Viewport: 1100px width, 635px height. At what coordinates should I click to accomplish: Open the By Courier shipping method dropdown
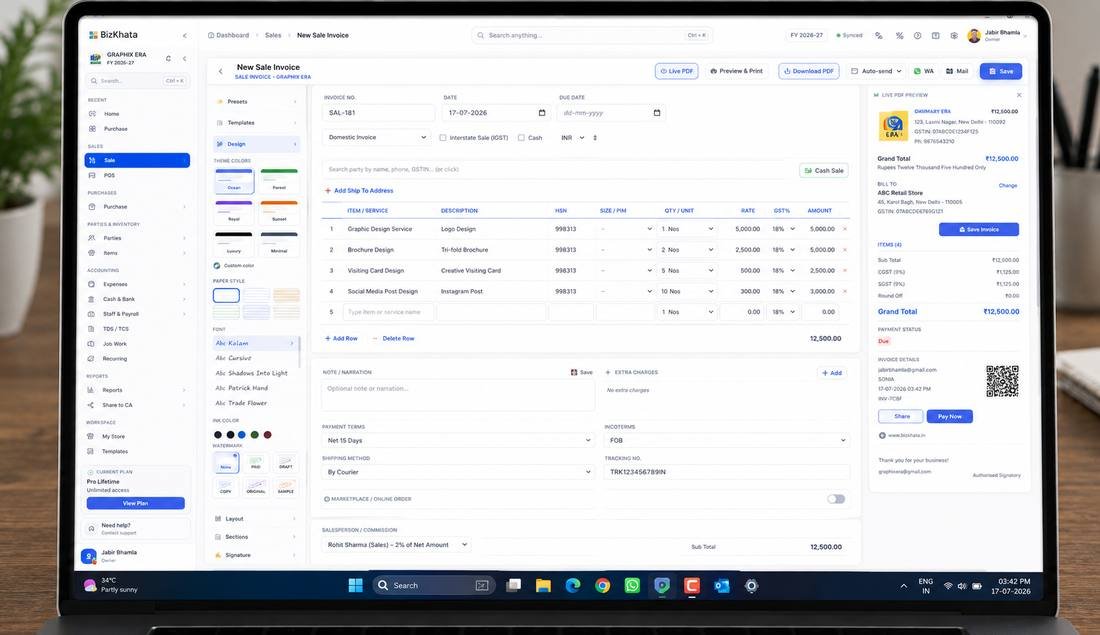(459, 472)
